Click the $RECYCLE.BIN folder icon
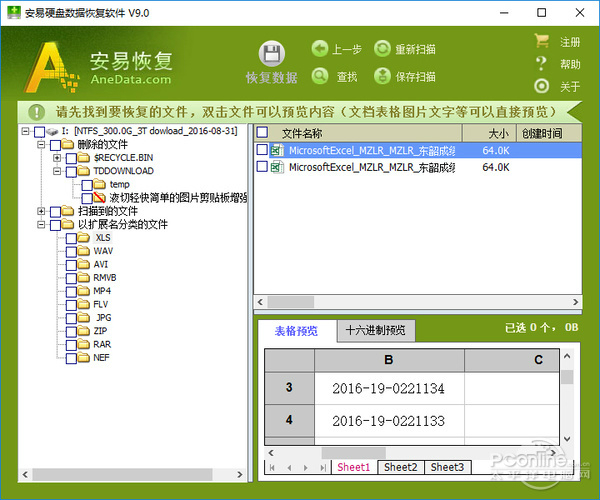This screenshot has height=500, width=600. click(x=83, y=158)
